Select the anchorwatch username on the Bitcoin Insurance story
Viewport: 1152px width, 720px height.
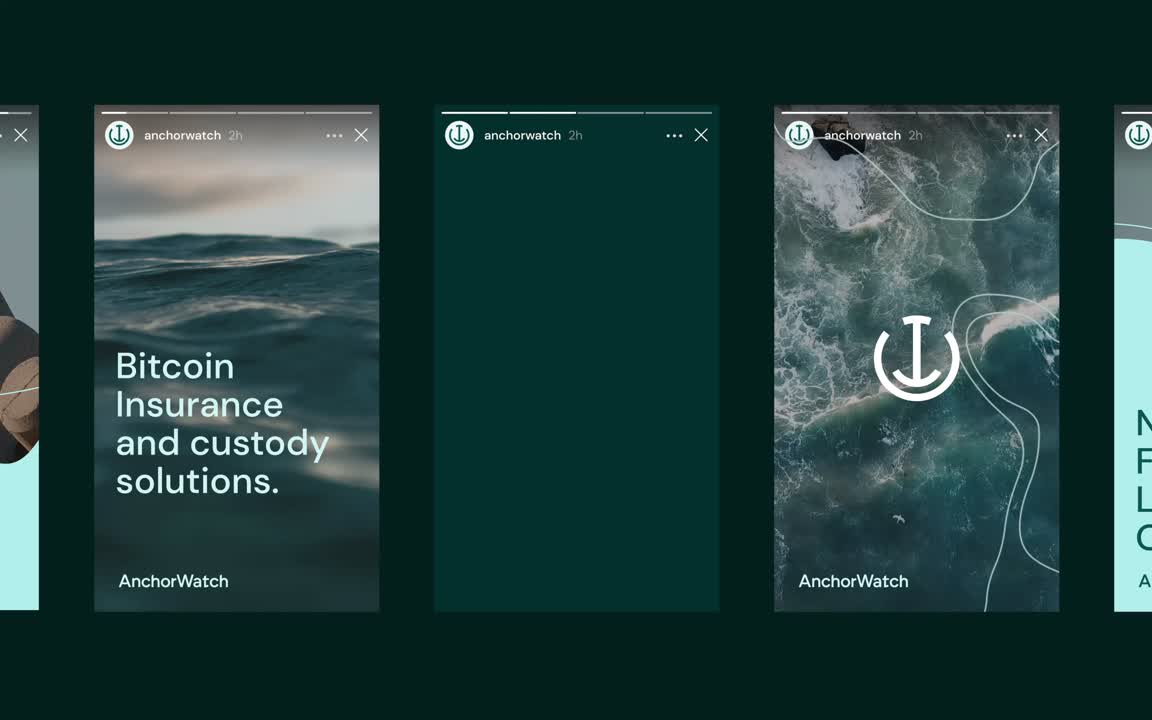click(x=183, y=135)
